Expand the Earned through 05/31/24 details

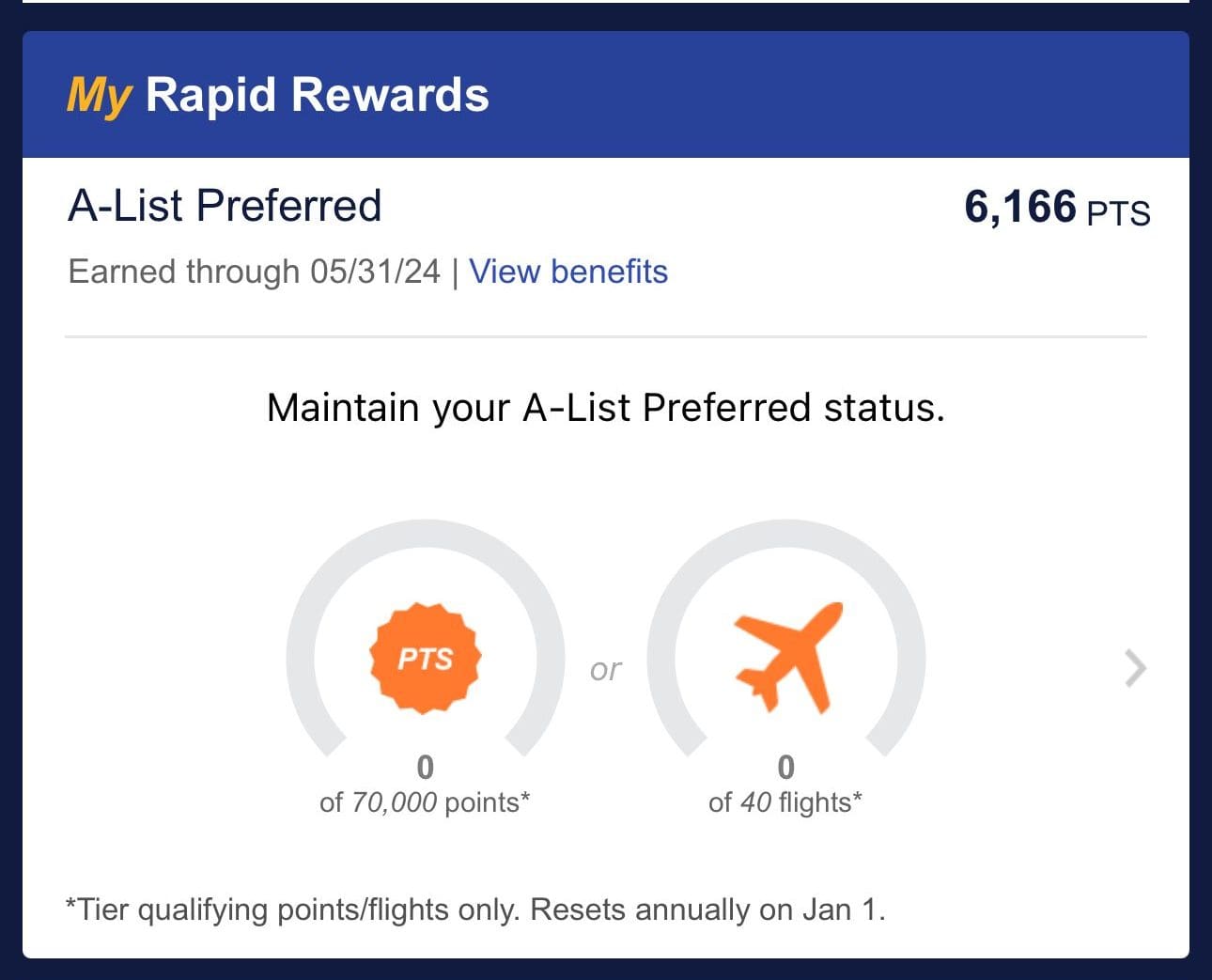[255, 272]
